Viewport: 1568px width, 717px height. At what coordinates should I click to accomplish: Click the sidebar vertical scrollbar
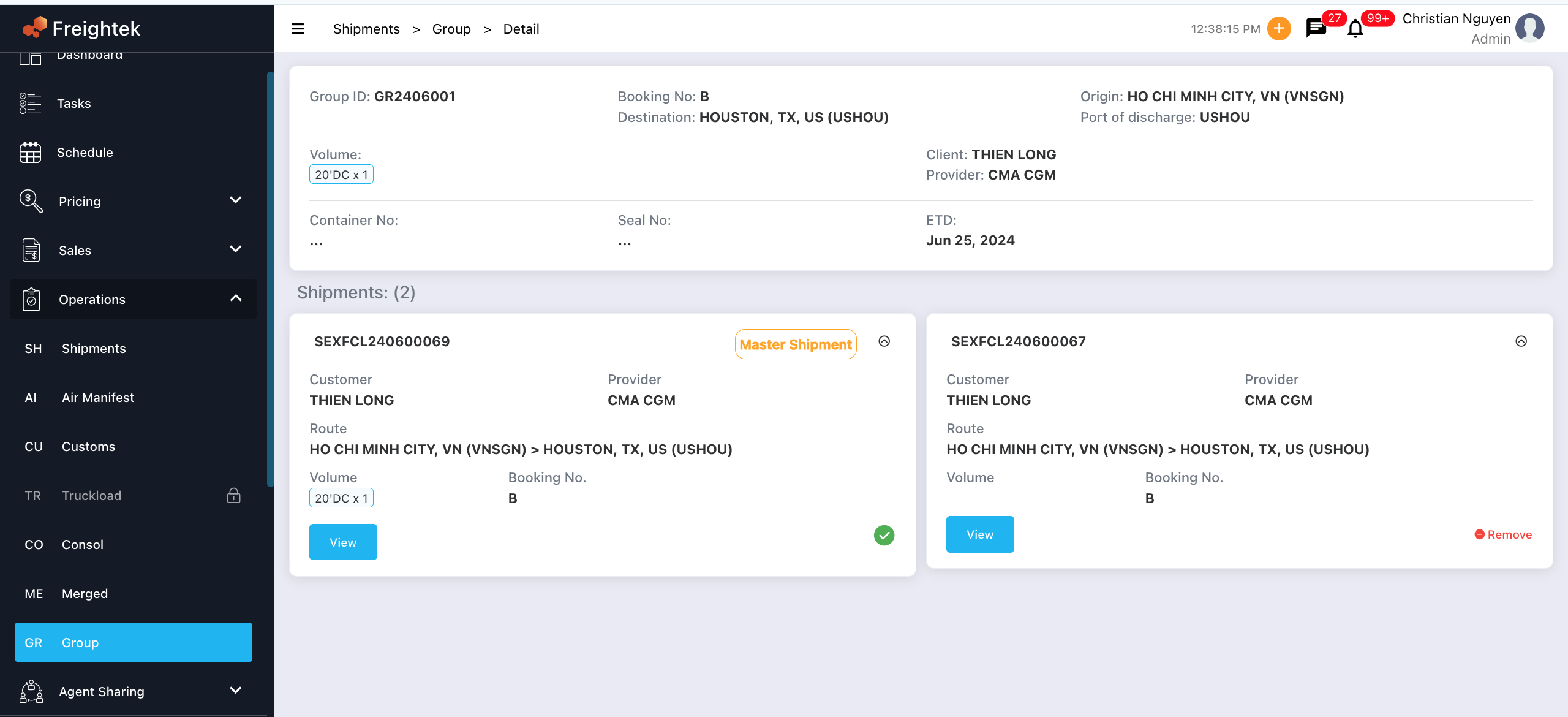[270, 279]
